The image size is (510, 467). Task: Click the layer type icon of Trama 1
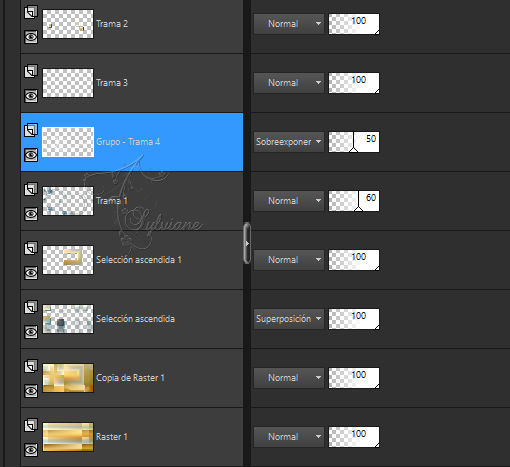point(31,189)
